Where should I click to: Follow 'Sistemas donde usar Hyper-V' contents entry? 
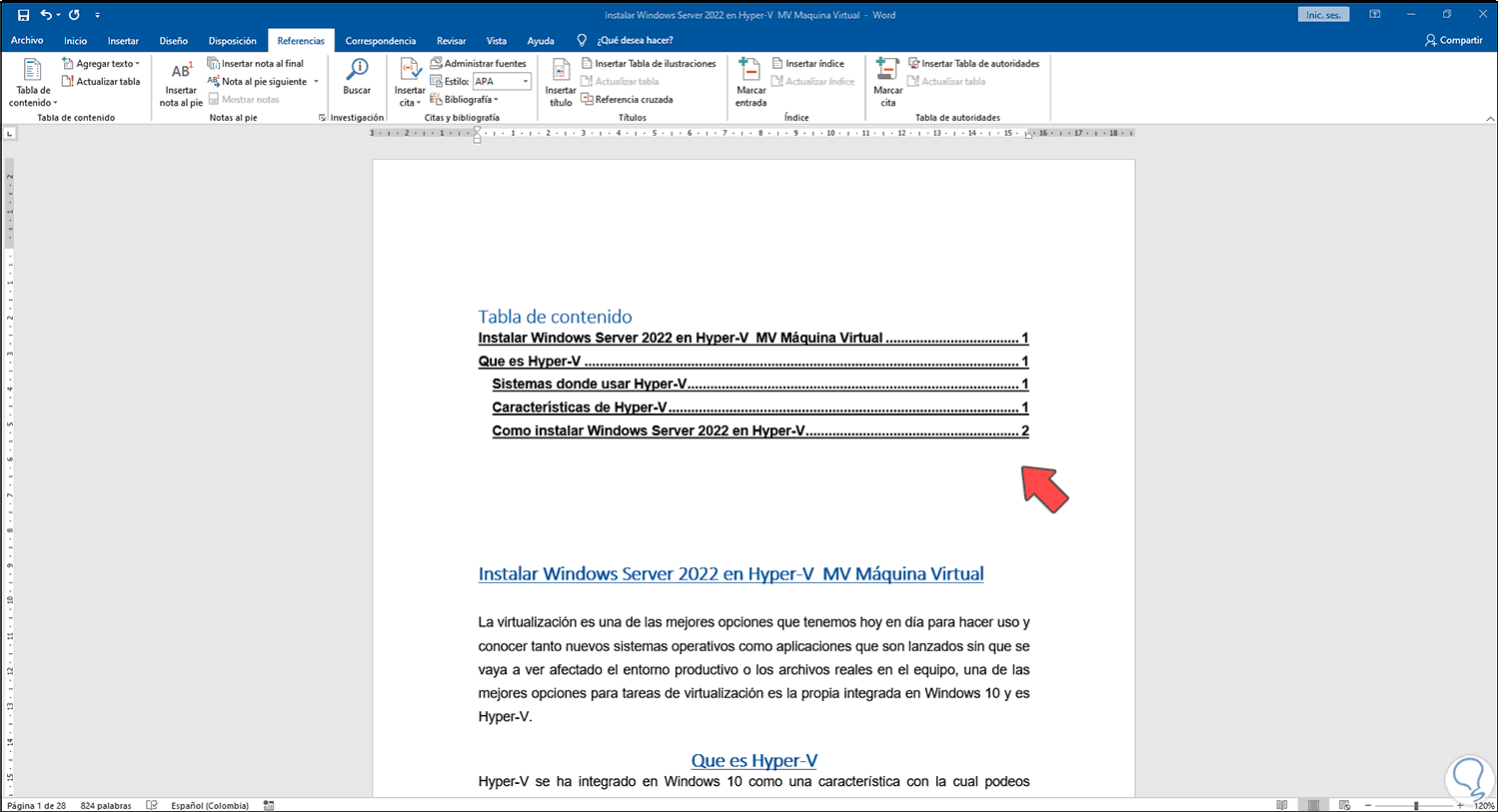point(760,385)
